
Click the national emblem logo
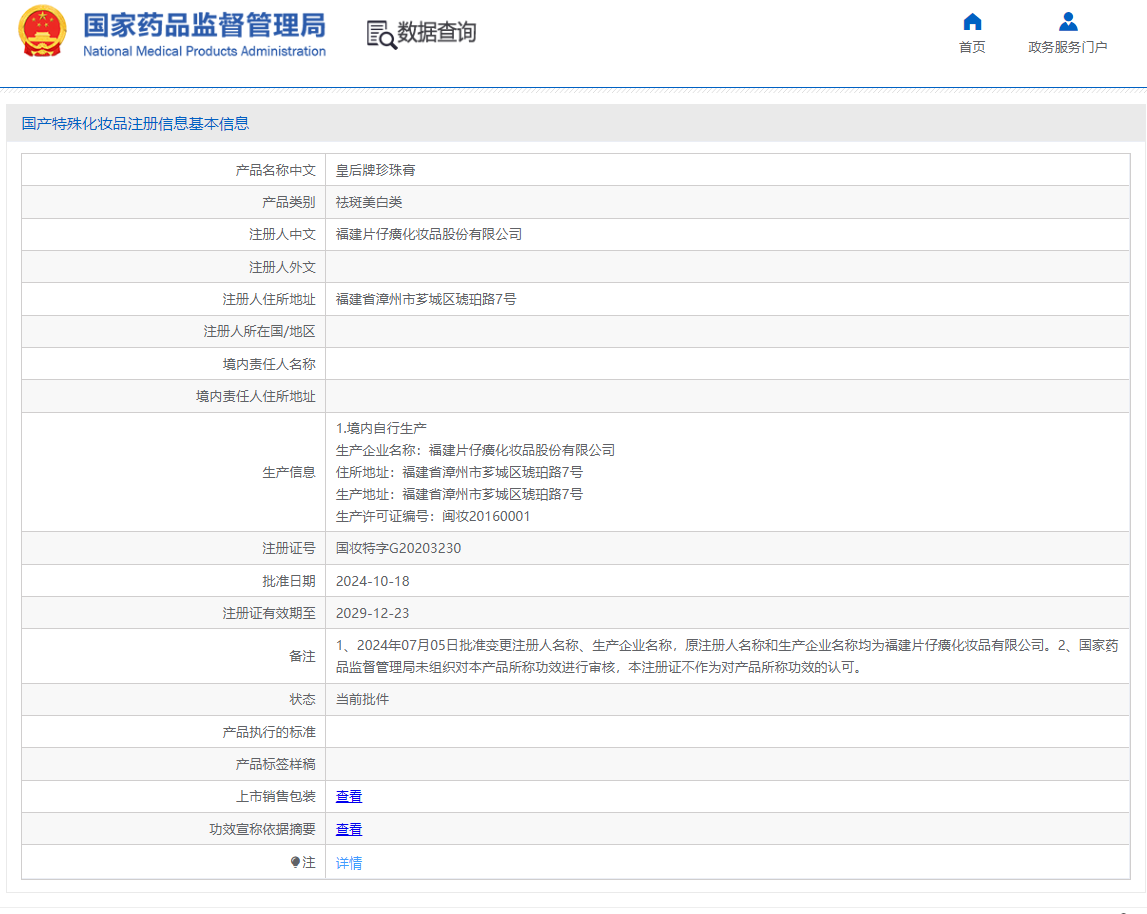click(43, 31)
